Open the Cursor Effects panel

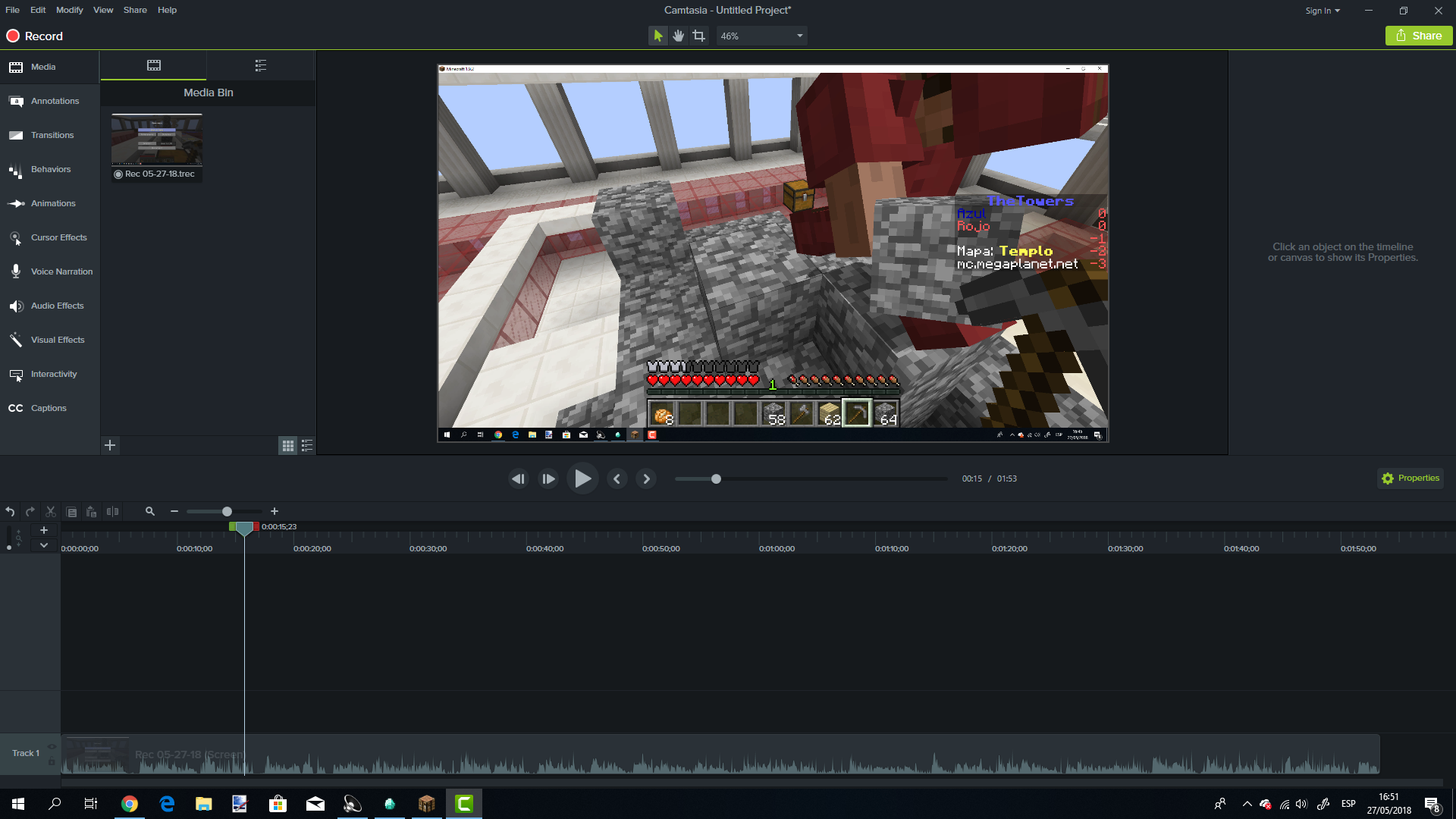49,237
